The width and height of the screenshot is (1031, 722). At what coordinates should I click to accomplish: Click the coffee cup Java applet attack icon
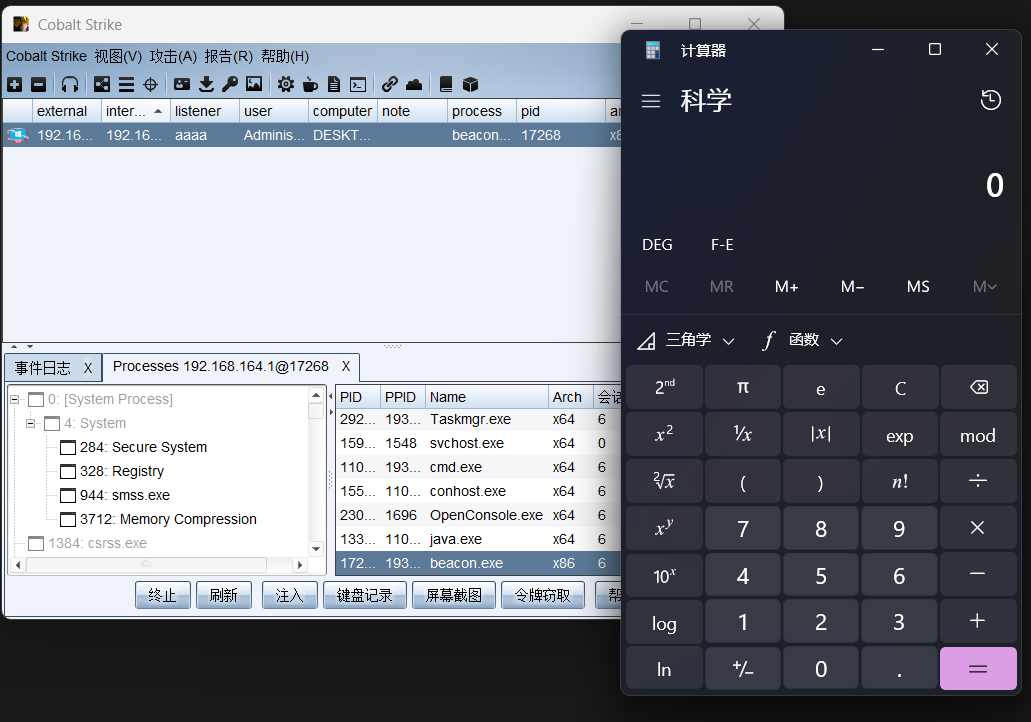click(x=310, y=84)
